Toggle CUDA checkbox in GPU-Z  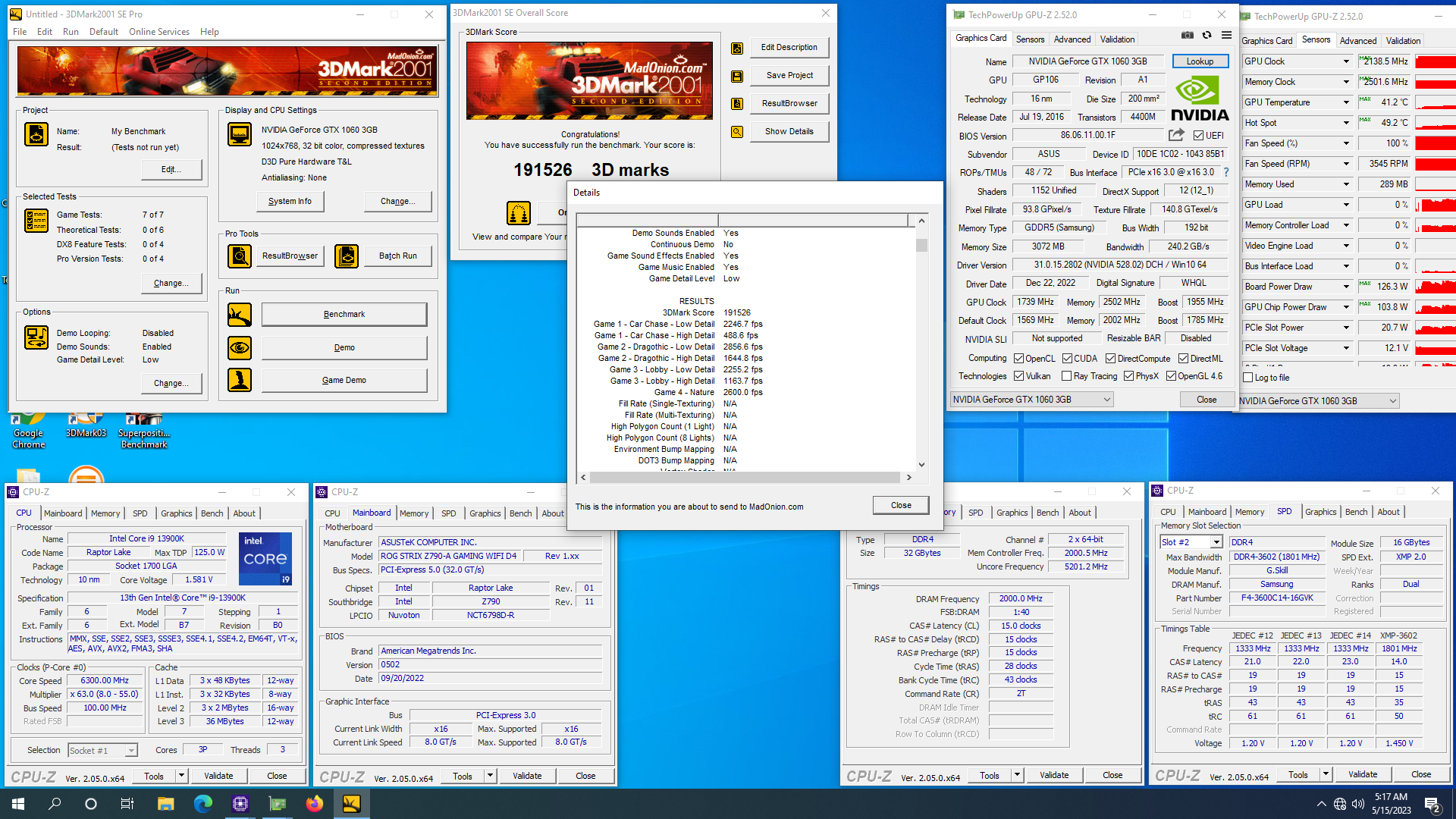click(1067, 359)
